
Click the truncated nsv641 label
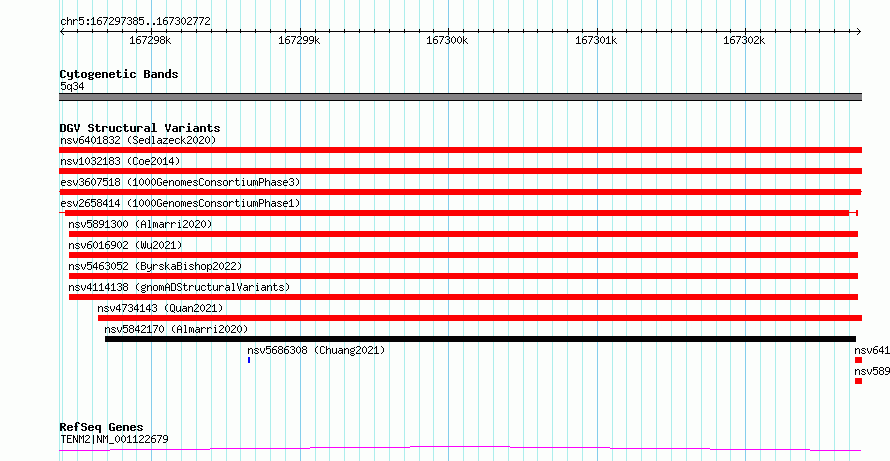click(x=872, y=350)
